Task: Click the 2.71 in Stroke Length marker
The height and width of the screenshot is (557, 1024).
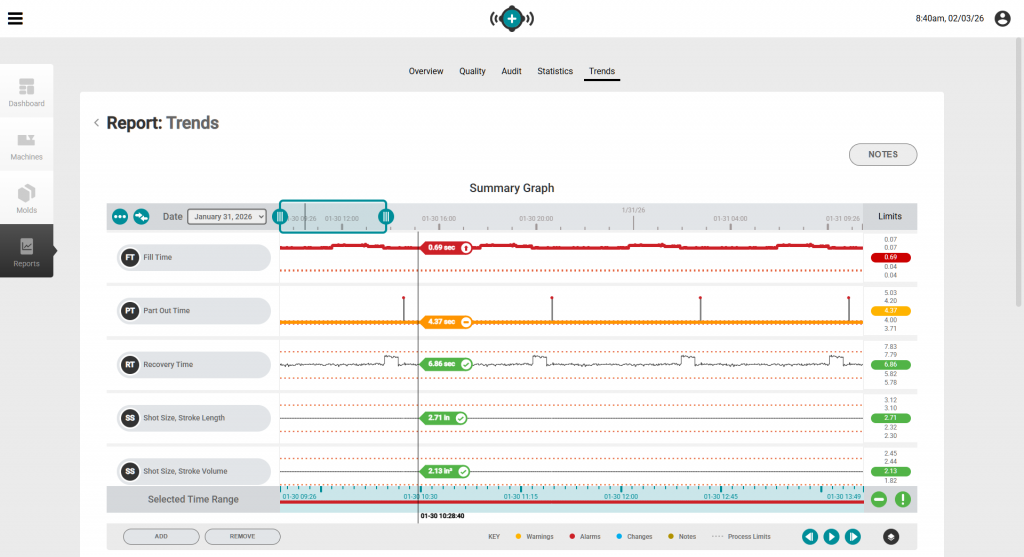Action: (443, 418)
